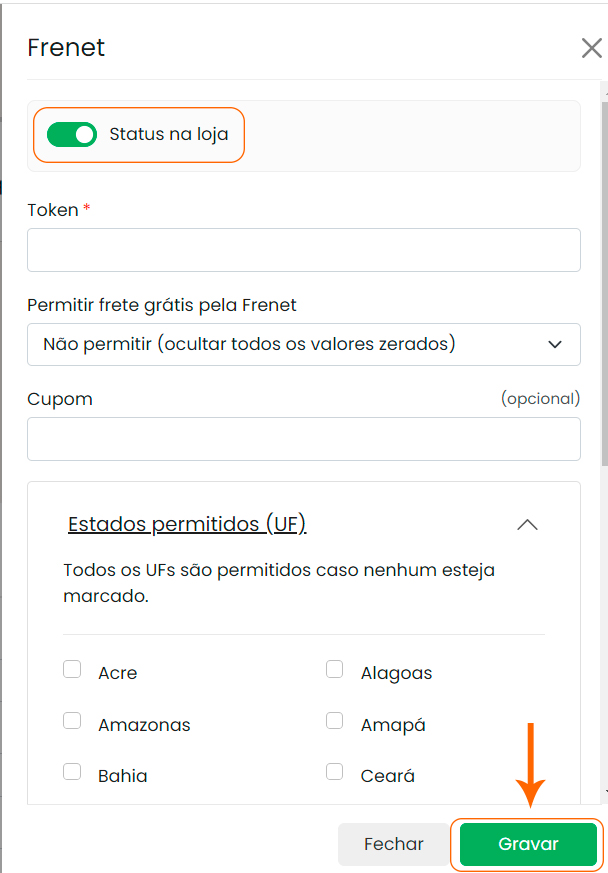The width and height of the screenshot is (608, 873).
Task: Click the Cupom input field
Action: pyautogui.click(x=303, y=439)
